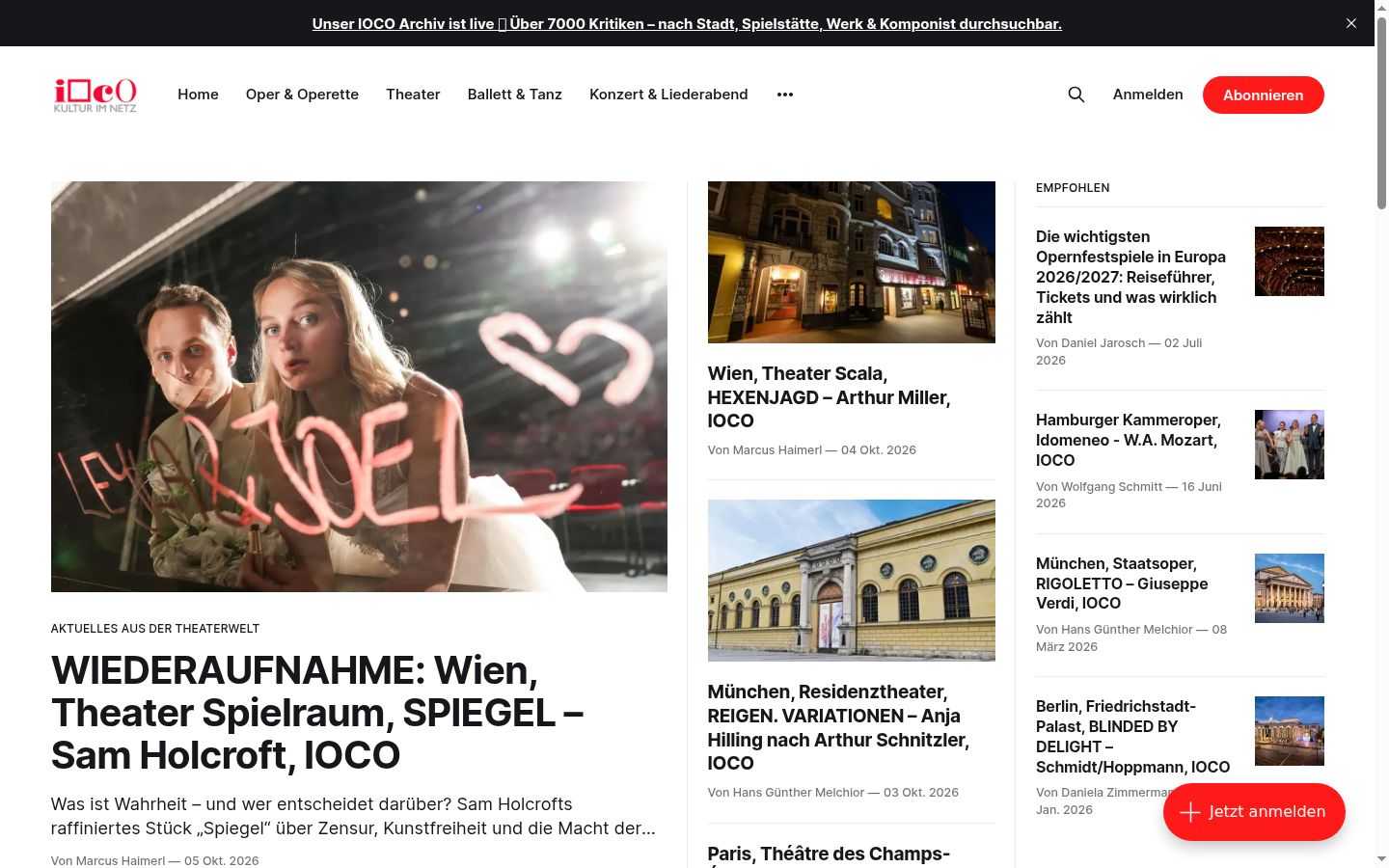Open the IOCO Archiv announcement link
The width and height of the screenshot is (1389, 868).
pyautogui.click(x=687, y=23)
